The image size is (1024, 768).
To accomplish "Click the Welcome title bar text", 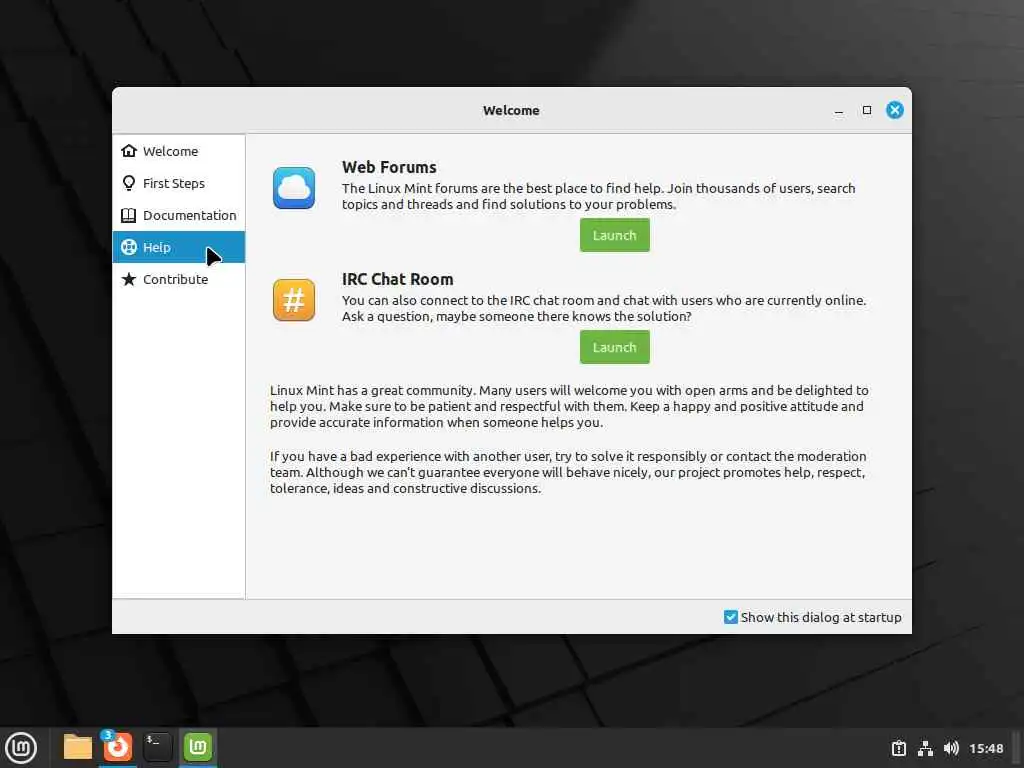I will (x=511, y=110).
